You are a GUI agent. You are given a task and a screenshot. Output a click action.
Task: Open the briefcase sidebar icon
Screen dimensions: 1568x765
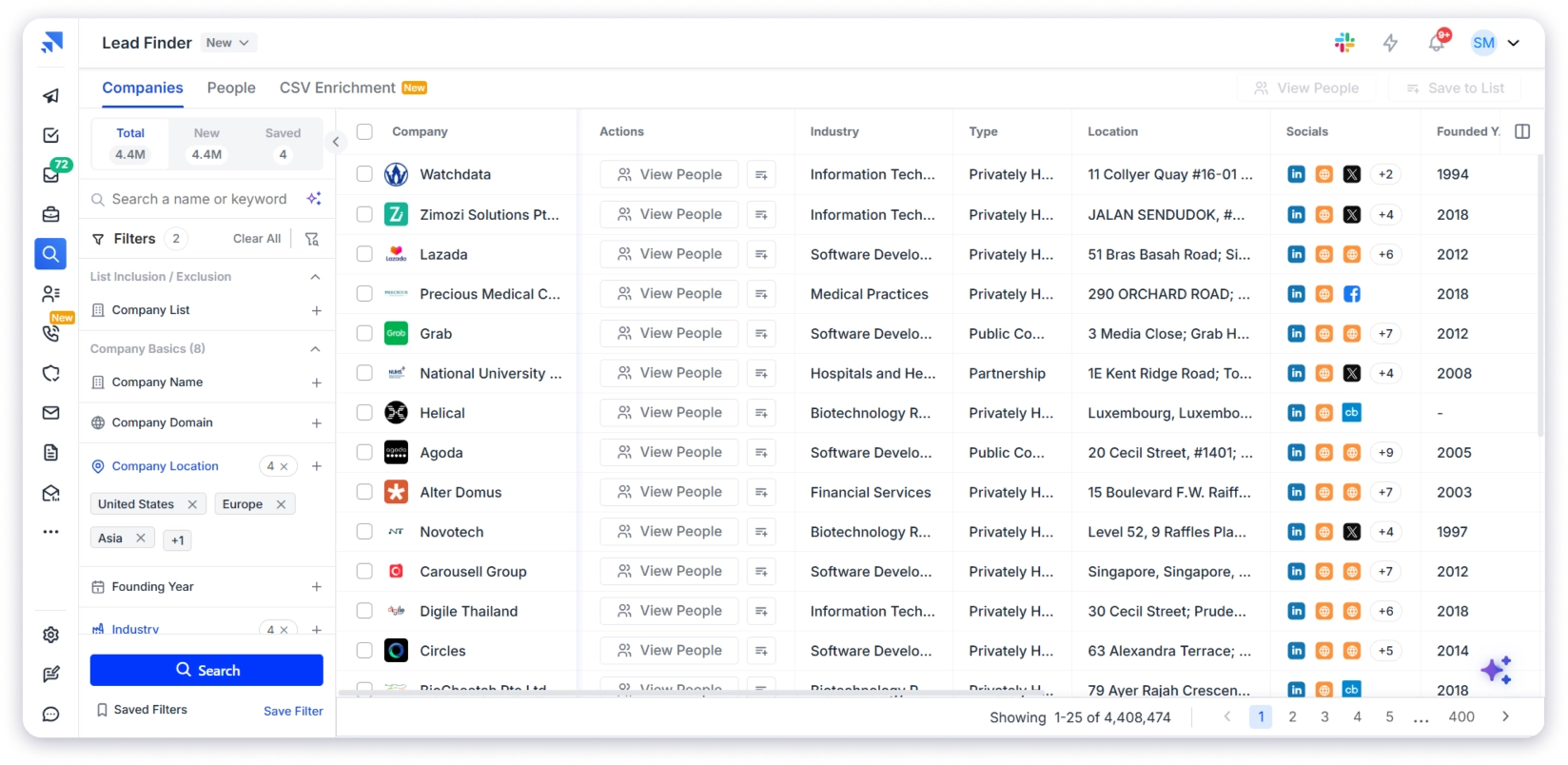51,214
